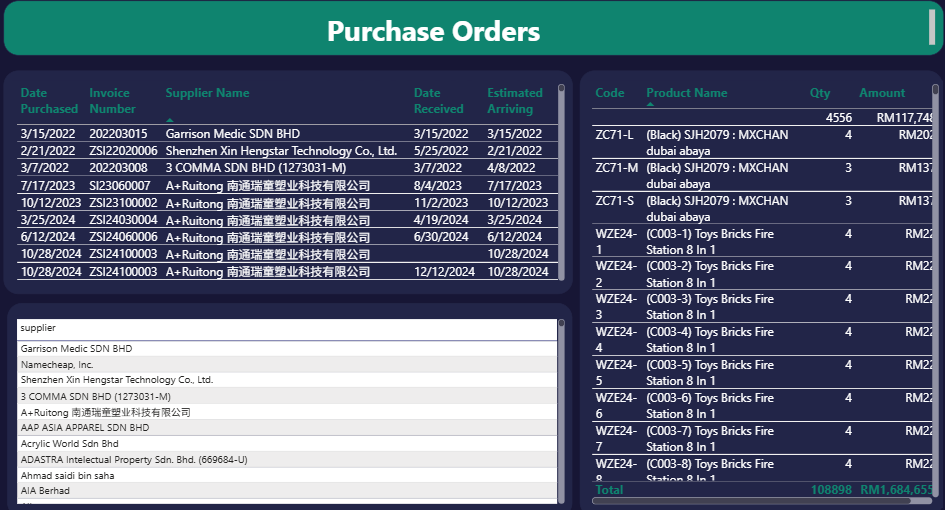
Task: Select product code ZC71-L row
Action: (762, 142)
